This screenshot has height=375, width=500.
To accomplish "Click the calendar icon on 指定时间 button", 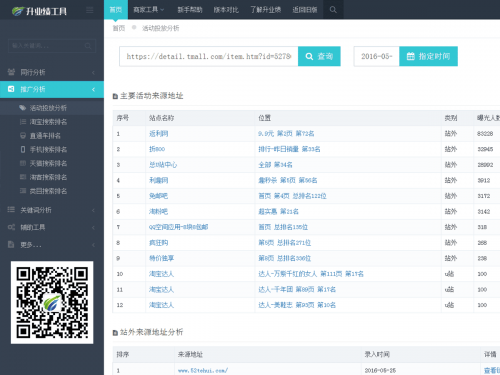I will coord(411,56).
